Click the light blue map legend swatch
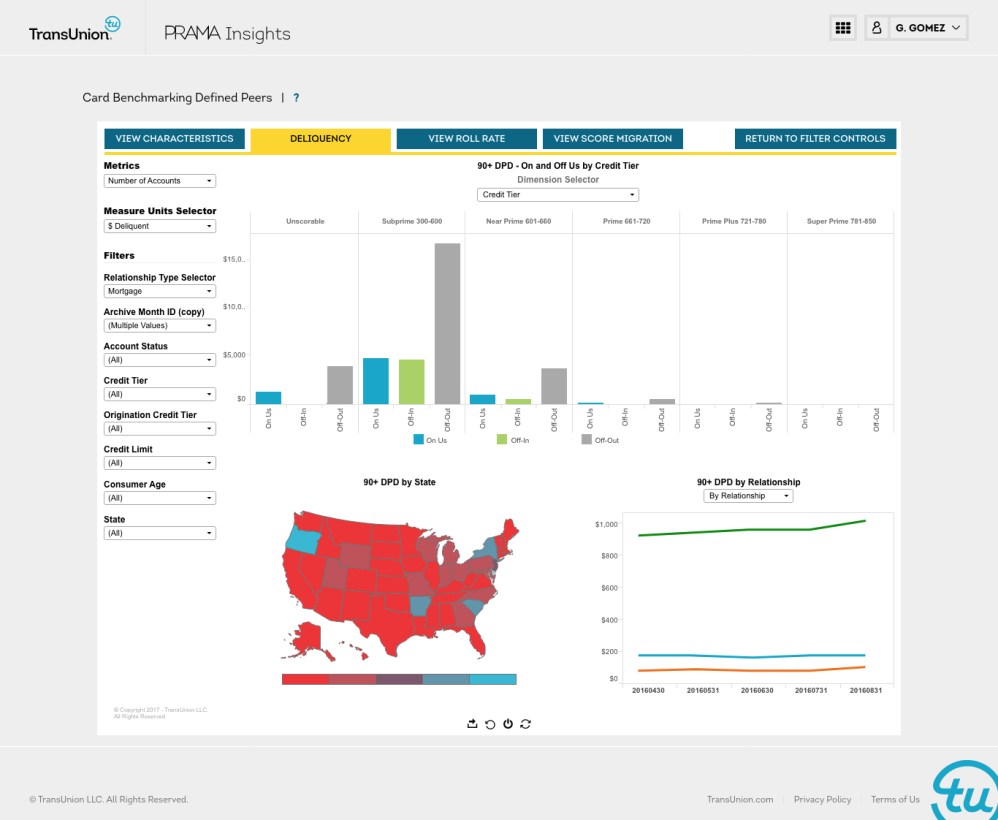Screen dimensions: 998x820 [493, 680]
